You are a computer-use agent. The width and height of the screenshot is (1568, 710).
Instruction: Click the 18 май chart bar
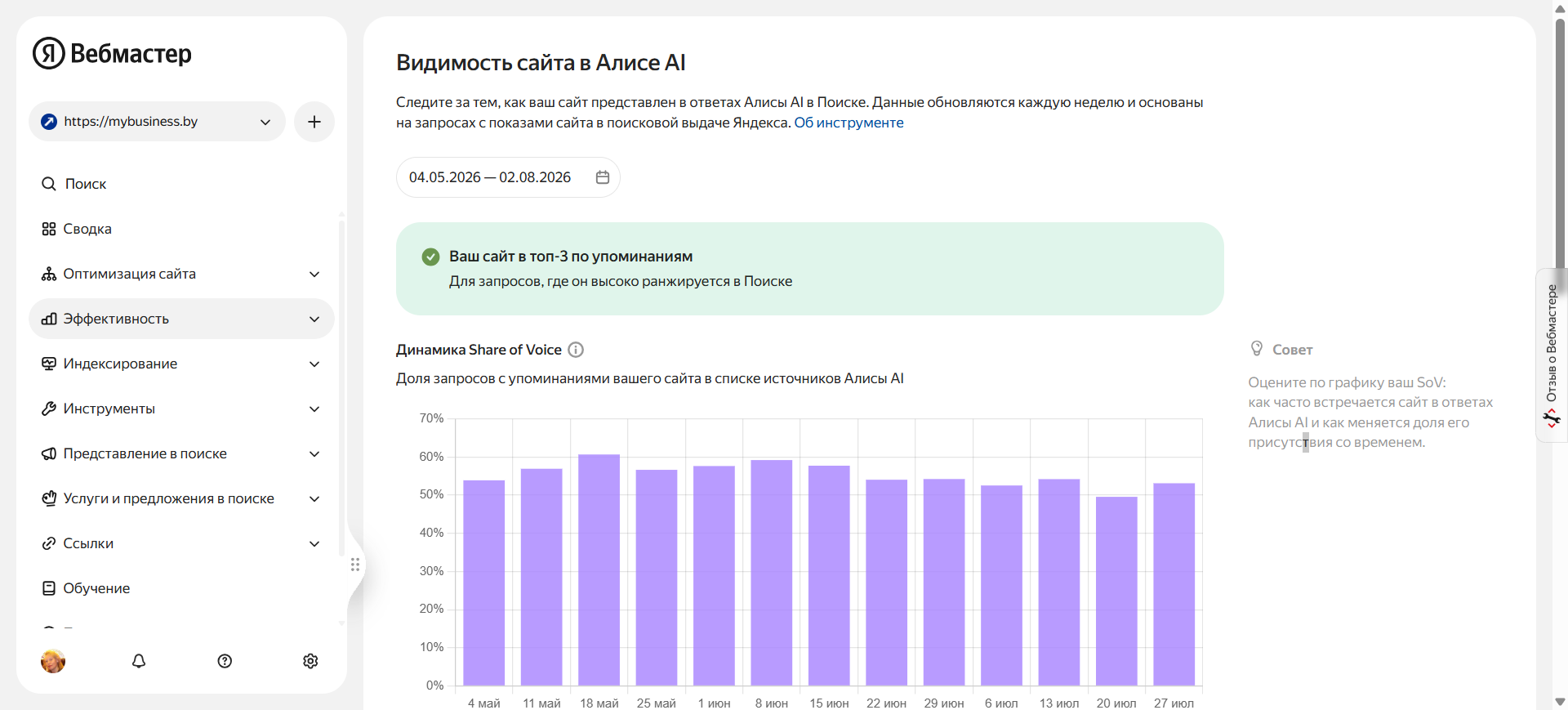pos(599,569)
